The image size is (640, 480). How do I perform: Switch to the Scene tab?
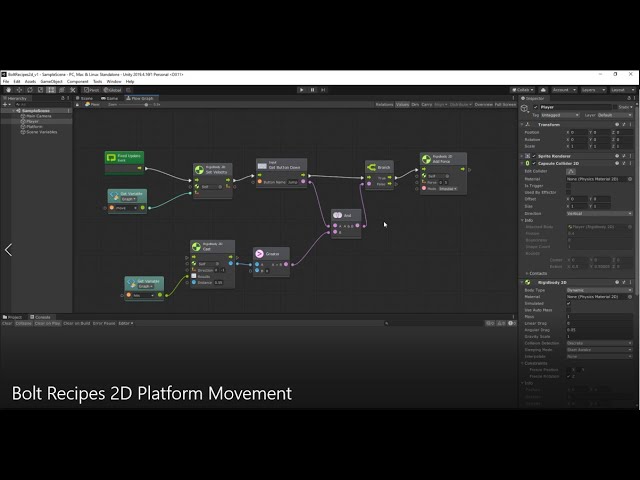84,98
